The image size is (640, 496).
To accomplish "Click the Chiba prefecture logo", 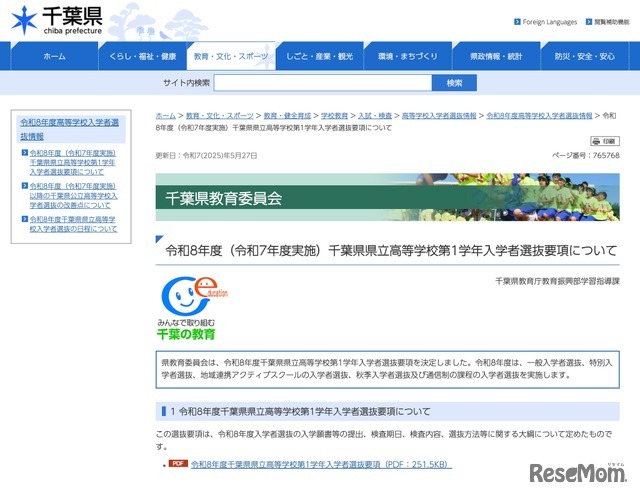I will click(57, 20).
